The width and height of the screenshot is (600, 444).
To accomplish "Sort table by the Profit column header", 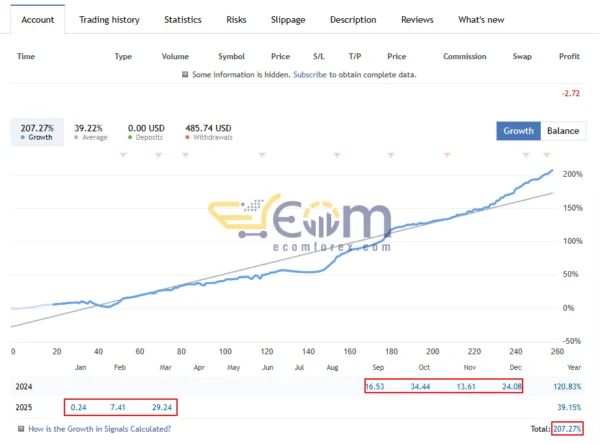I will click(568, 56).
